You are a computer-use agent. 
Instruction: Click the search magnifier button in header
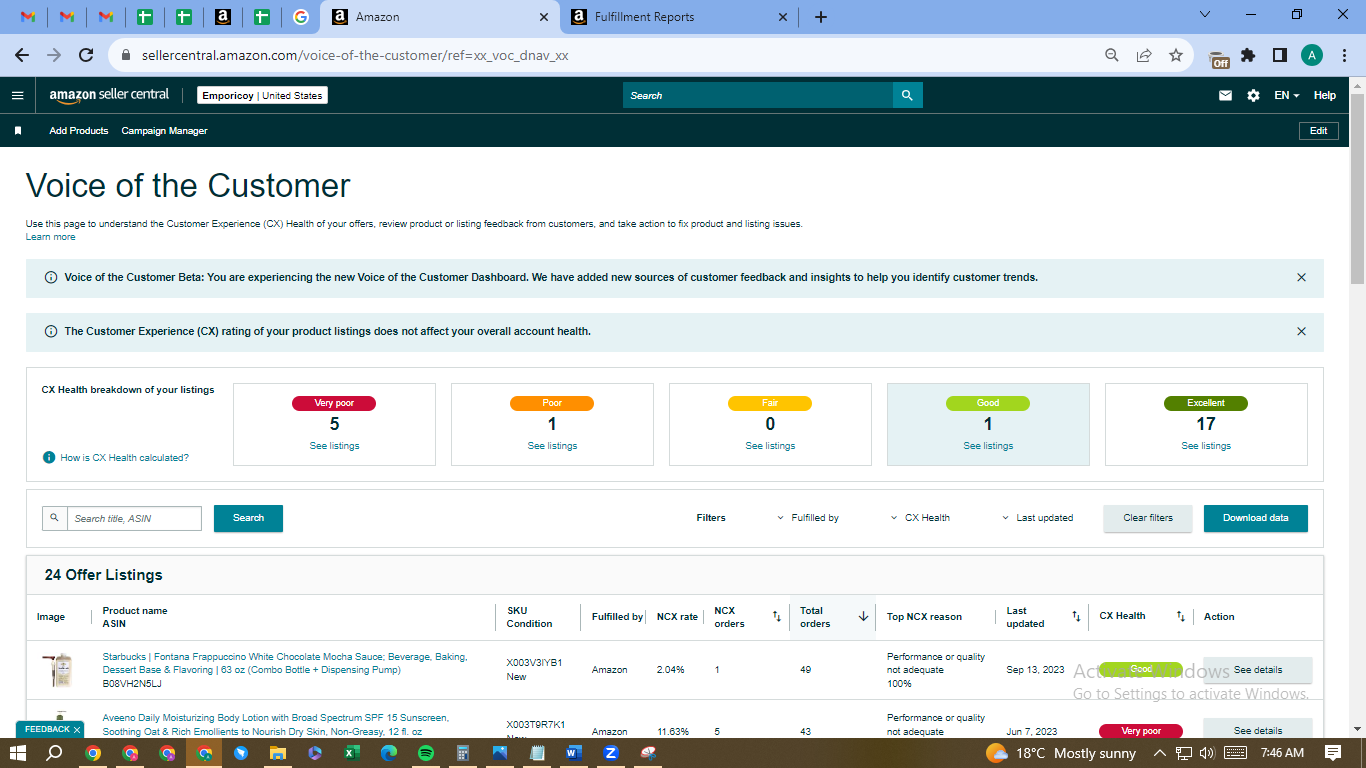(x=907, y=95)
